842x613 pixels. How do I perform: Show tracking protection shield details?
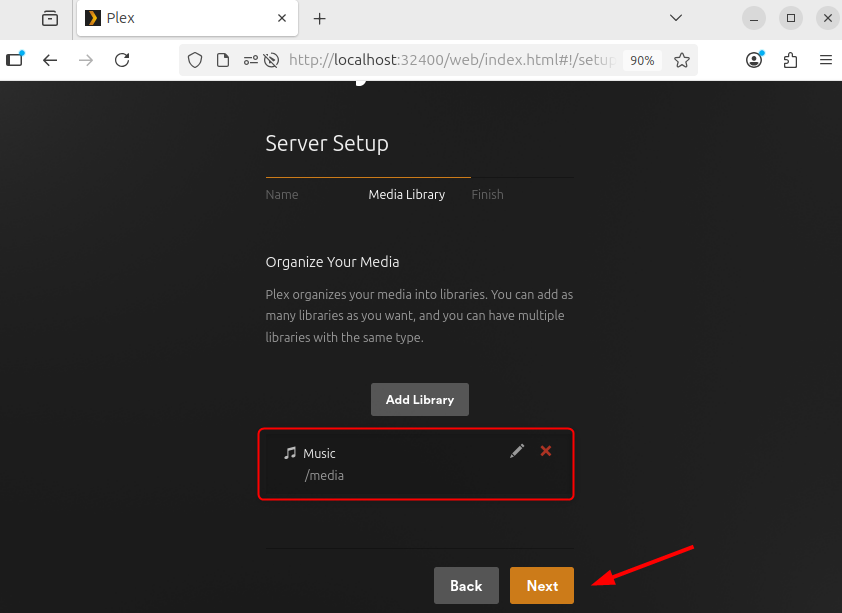195,60
